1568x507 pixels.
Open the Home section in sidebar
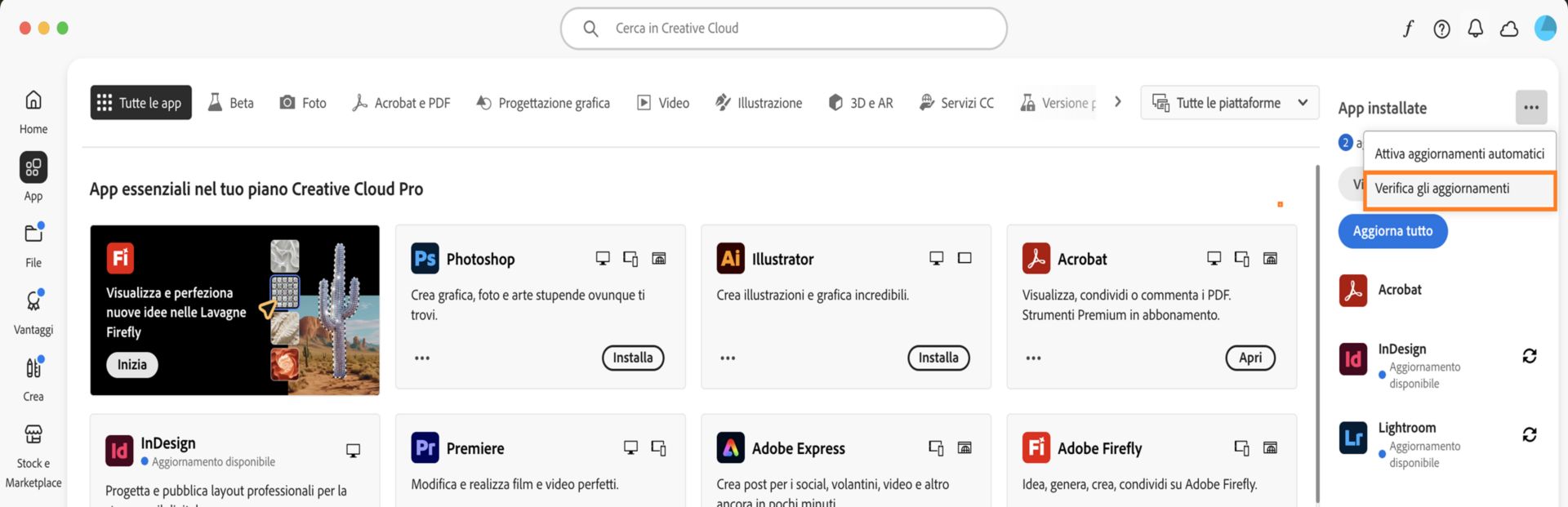coord(33,112)
